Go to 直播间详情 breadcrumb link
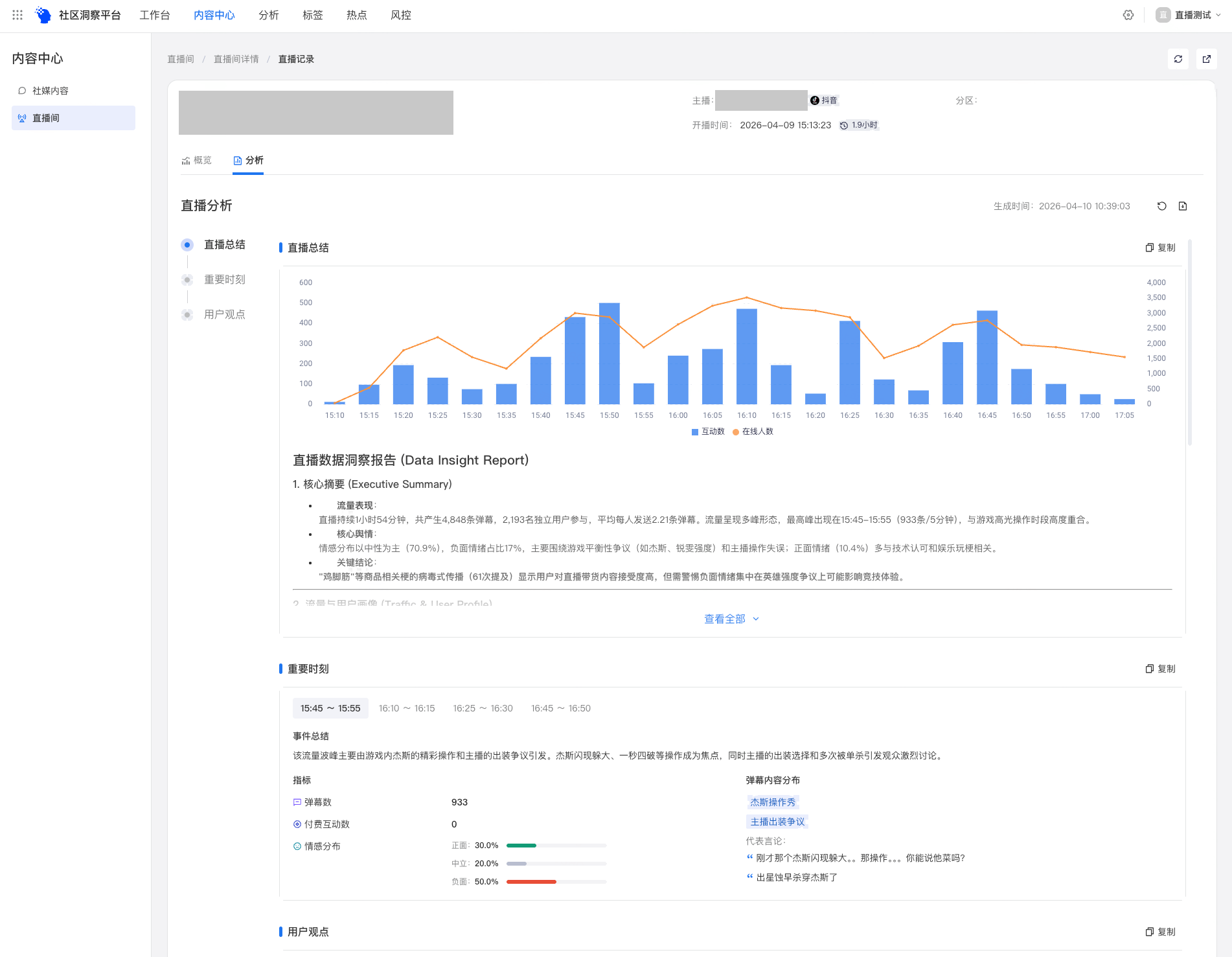The height and width of the screenshot is (957, 1232). (x=236, y=59)
